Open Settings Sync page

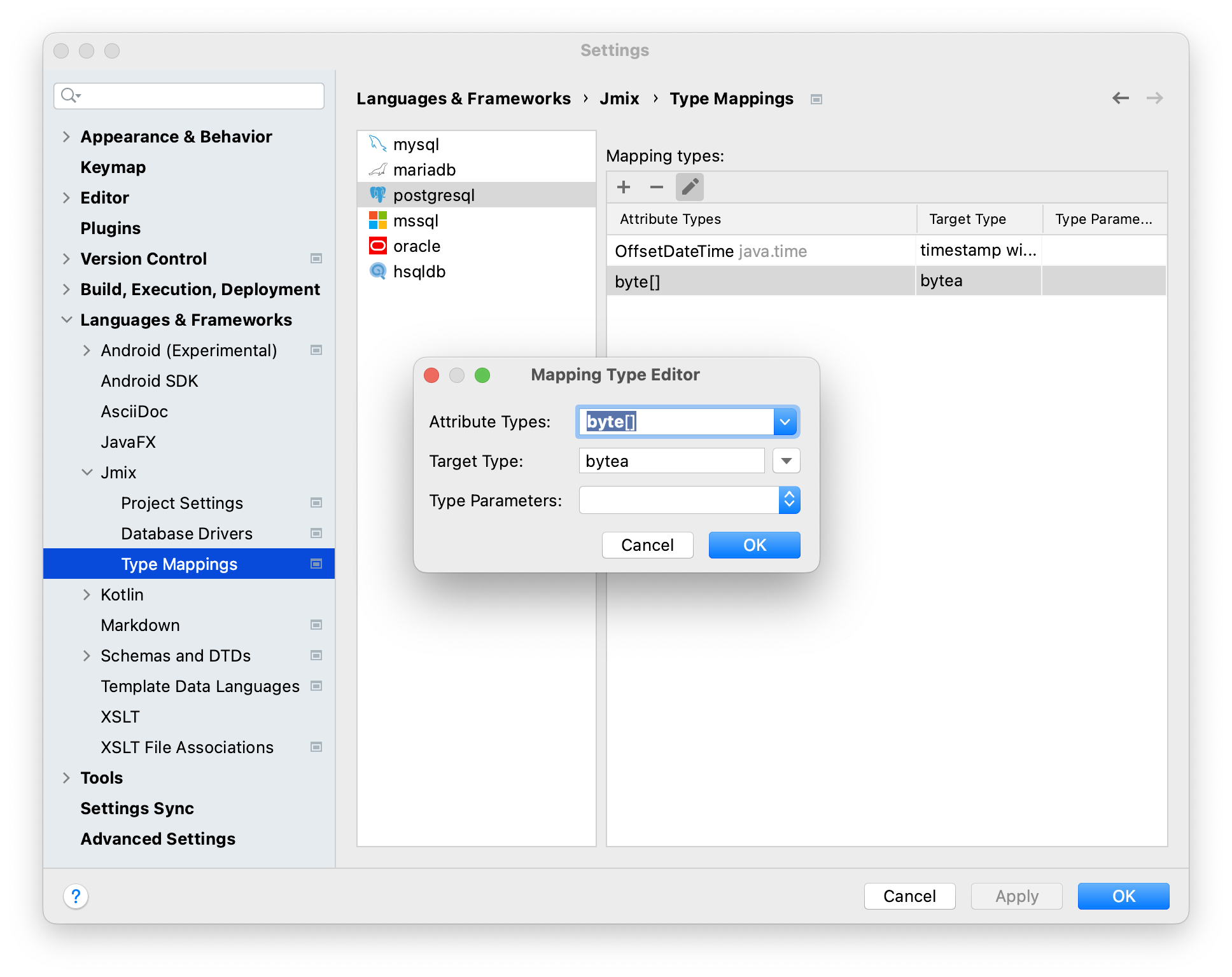click(x=137, y=808)
